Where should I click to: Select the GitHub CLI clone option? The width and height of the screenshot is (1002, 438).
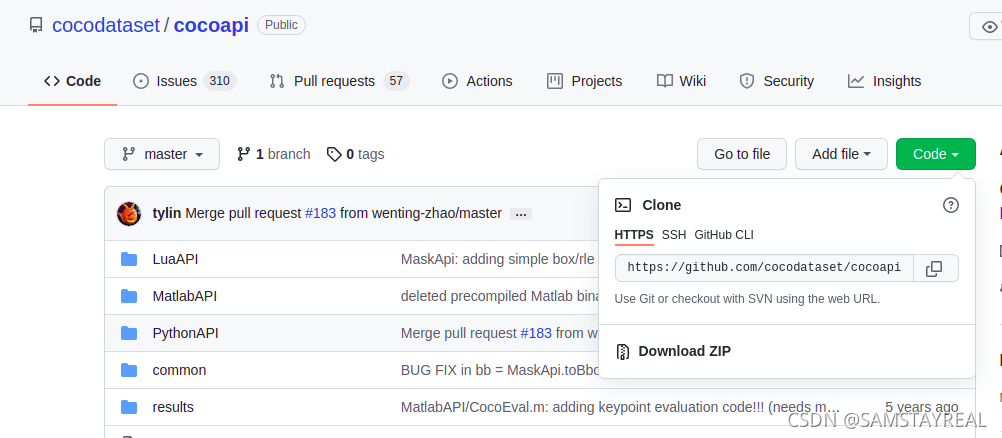pos(724,235)
